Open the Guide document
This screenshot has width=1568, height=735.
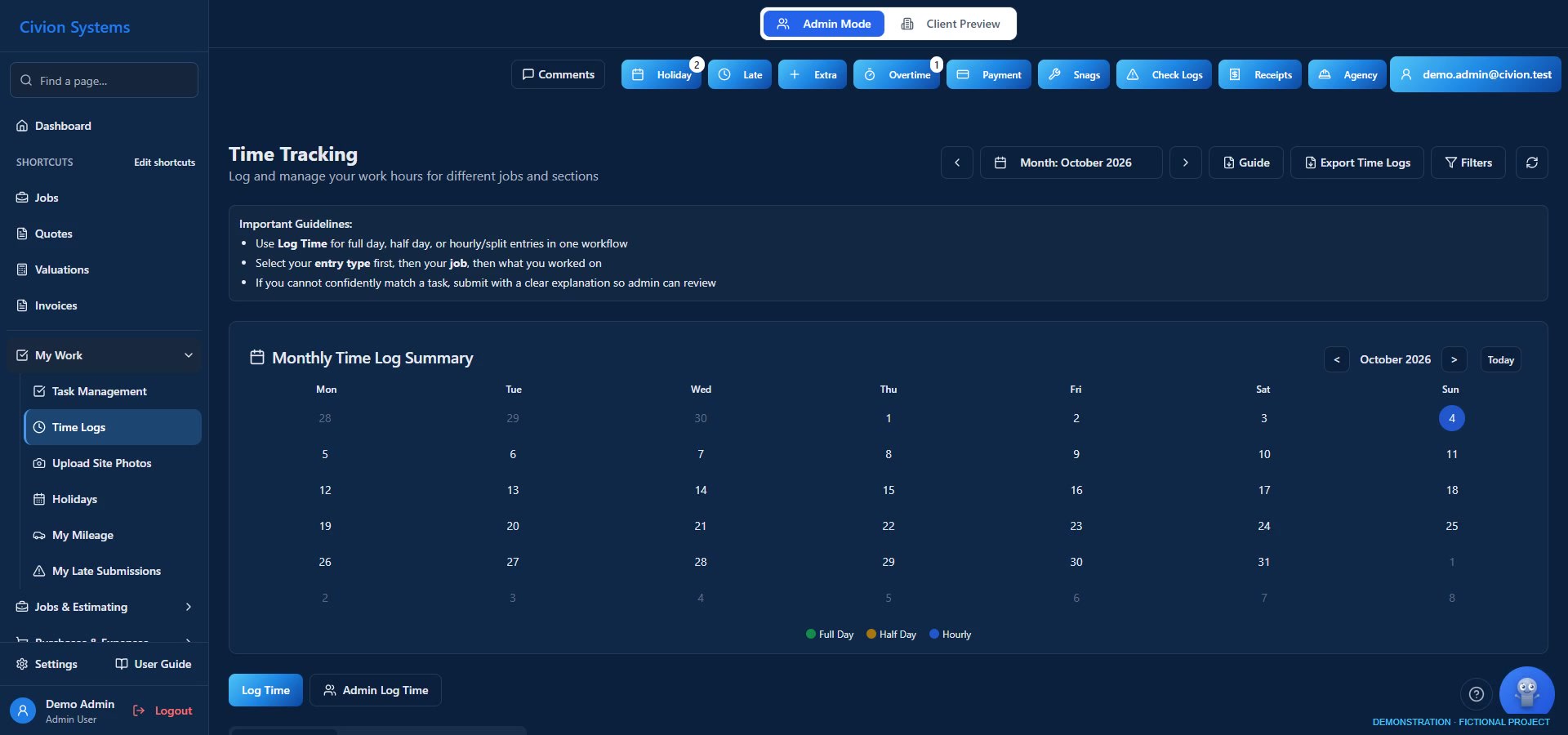[1245, 163]
